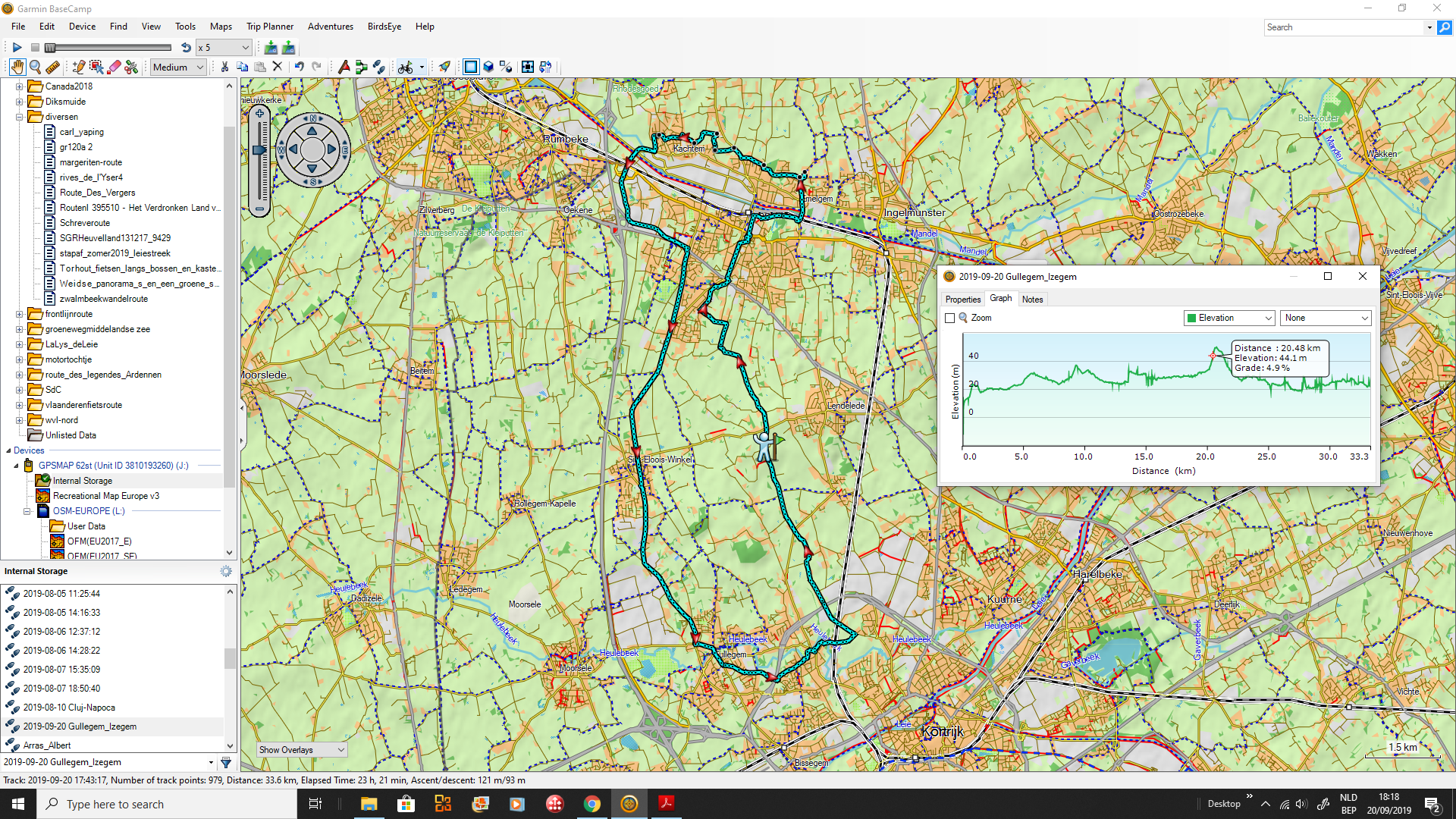
Task: Switch to the Notes tab
Action: tap(1032, 300)
